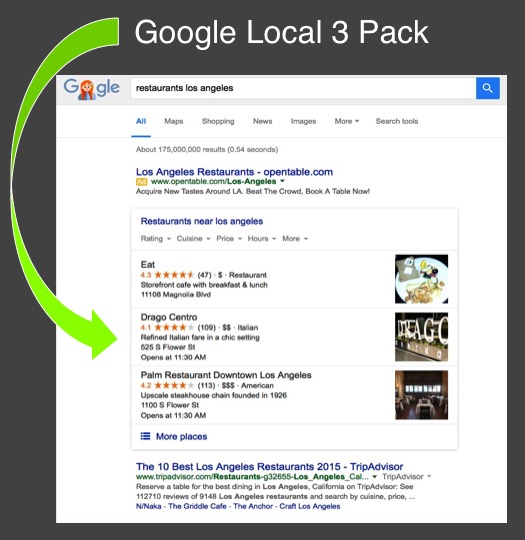Open the Eat restaurant food photo
The width and height of the screenshot is (525, 540).
pos(421,279)
